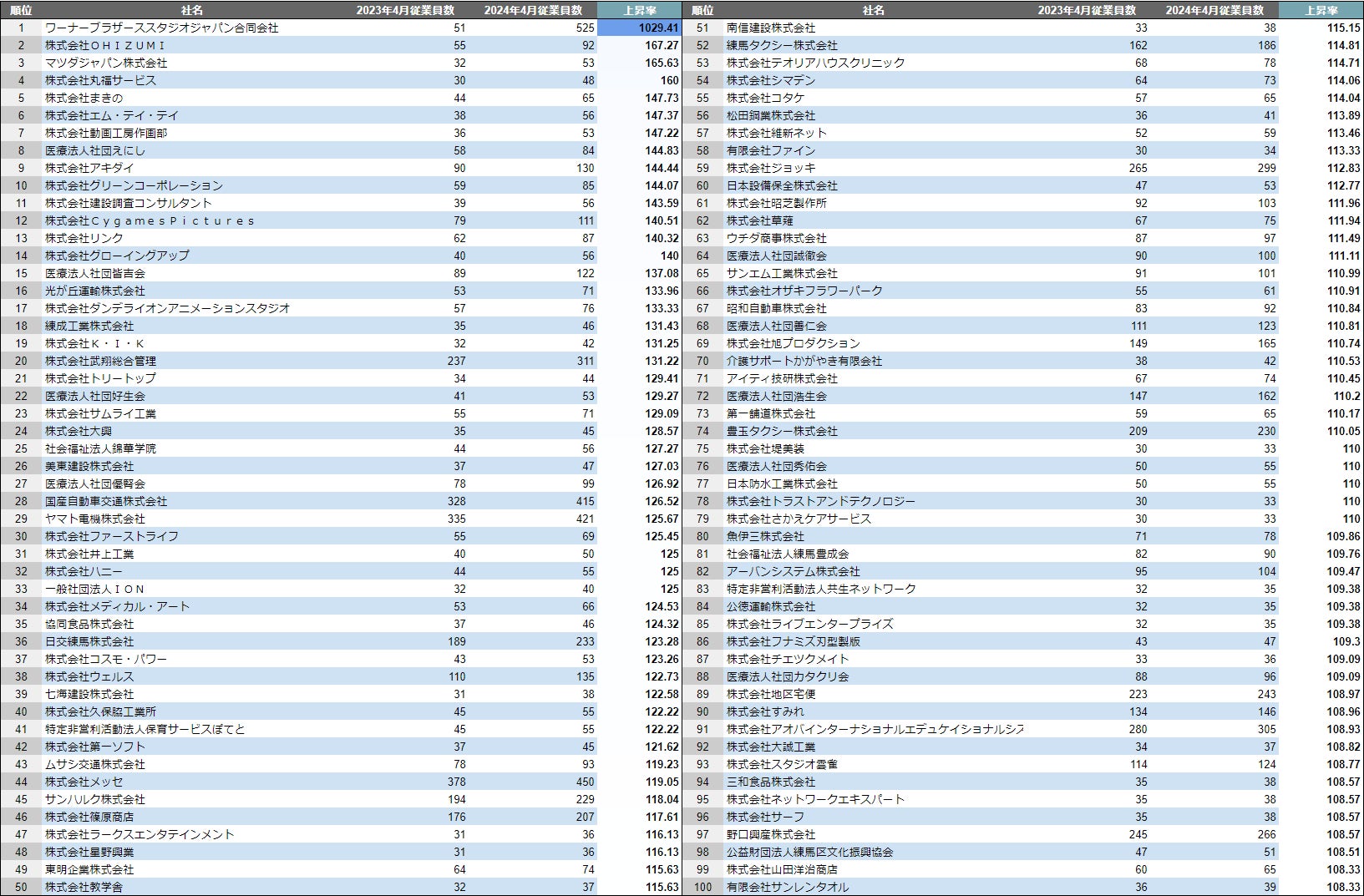
Task: Select 株式会社ジョッキ in the table
Action: 771,168
